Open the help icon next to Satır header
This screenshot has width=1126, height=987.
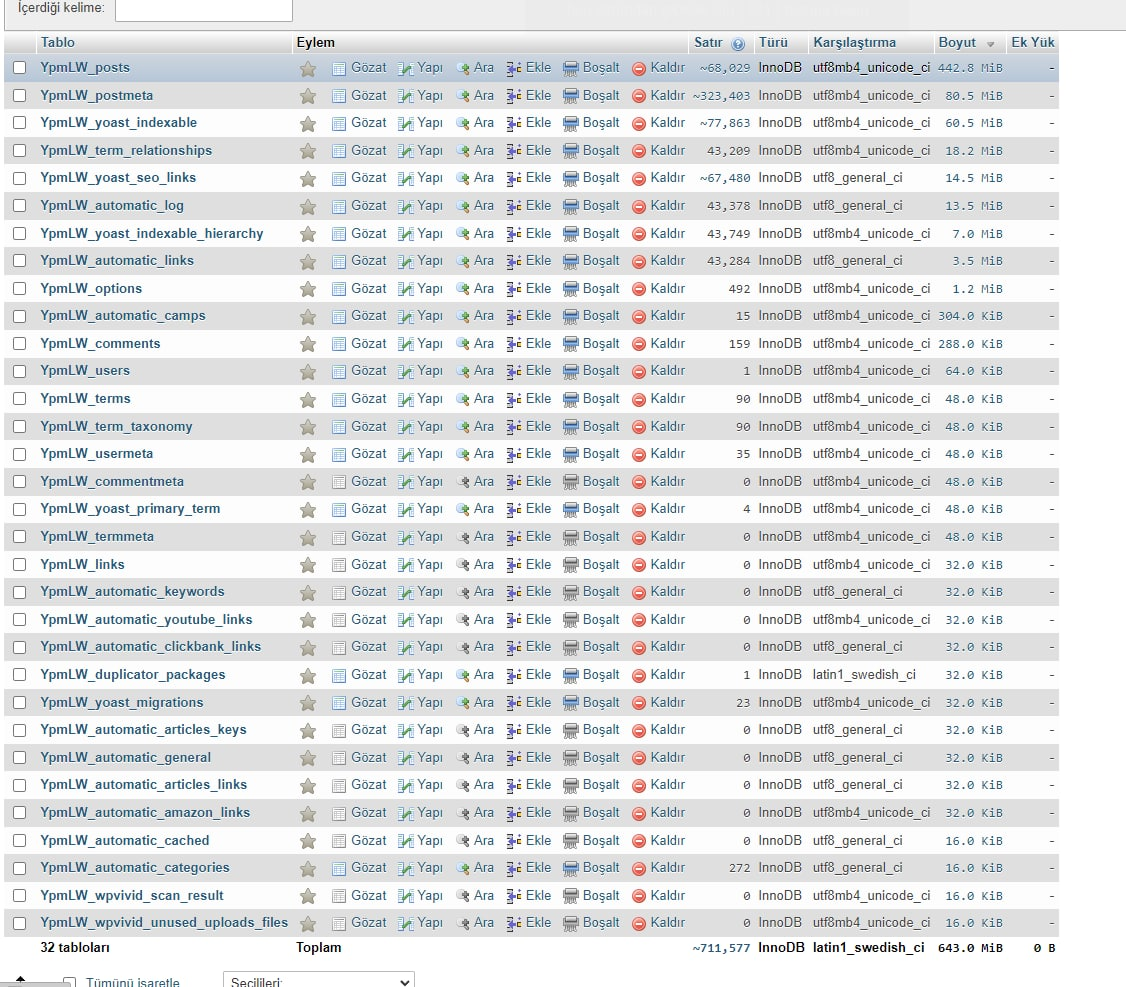(738, 44)
